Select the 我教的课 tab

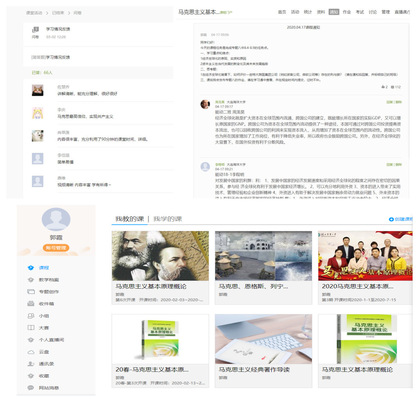130,219
